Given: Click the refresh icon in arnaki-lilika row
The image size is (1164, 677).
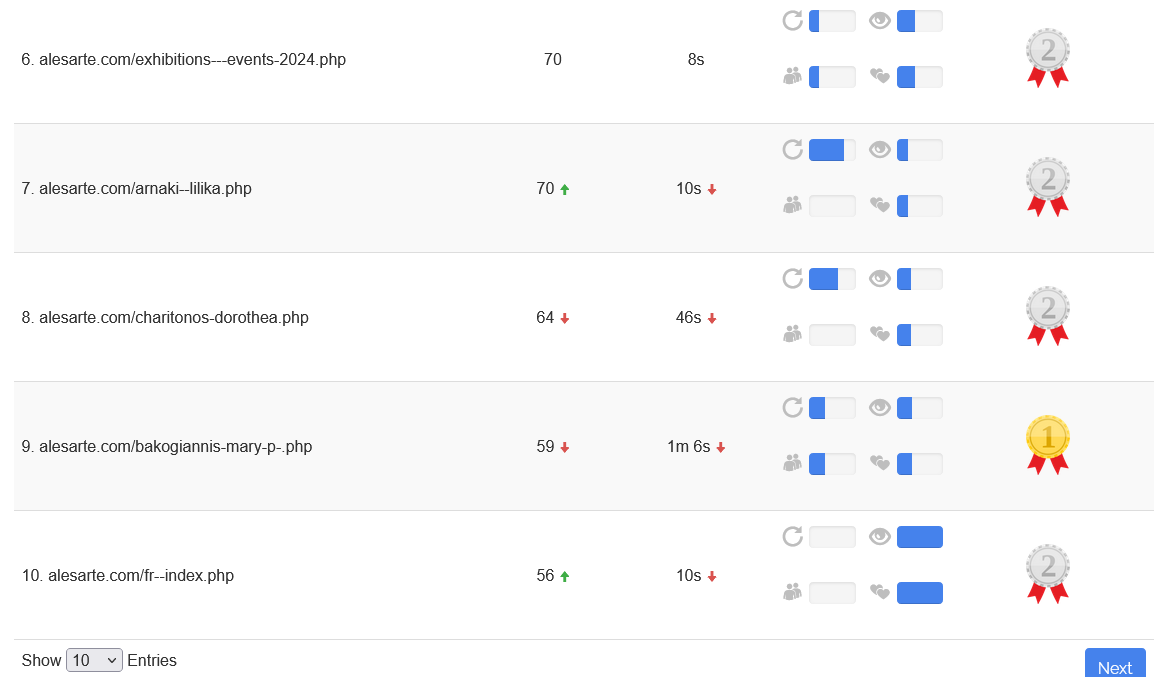Looking at the screenshot, I should (792, 150).
